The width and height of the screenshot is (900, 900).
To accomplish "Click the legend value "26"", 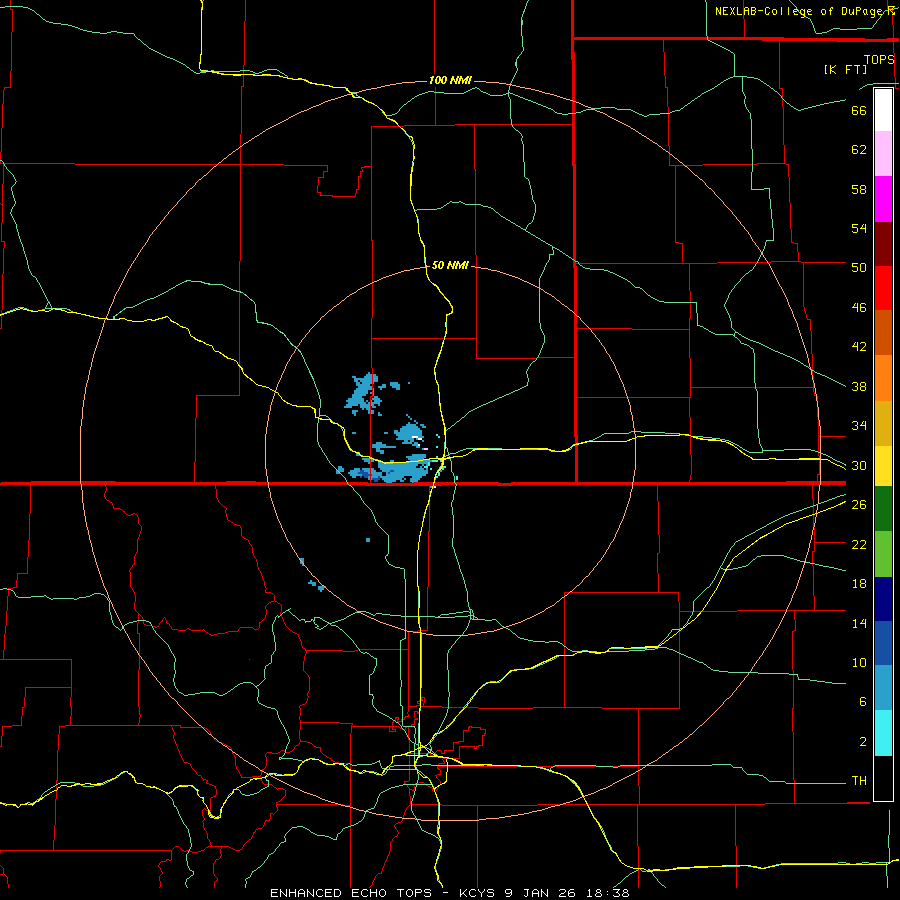I will (859, 505).
